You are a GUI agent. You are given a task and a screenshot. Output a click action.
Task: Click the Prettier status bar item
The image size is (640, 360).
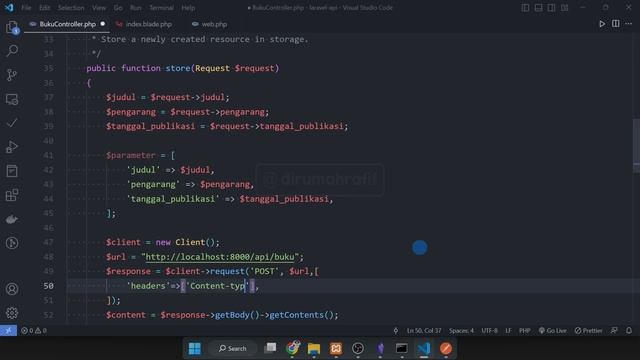[x=589, y=331]
